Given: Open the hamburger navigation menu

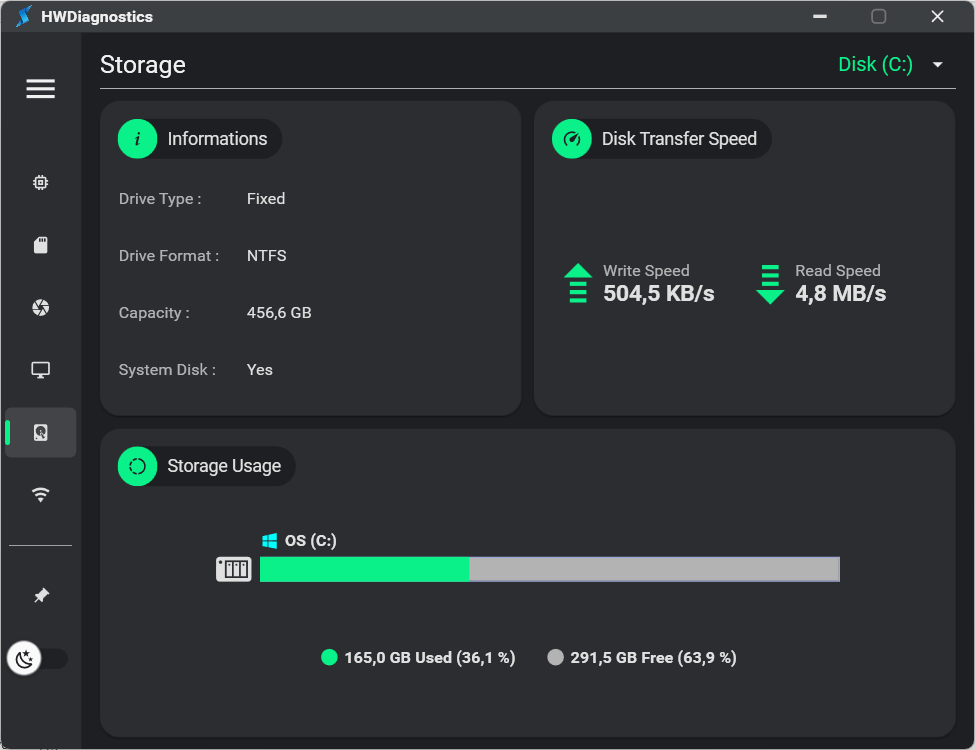Looking at the screenshot, I should 40,89.
